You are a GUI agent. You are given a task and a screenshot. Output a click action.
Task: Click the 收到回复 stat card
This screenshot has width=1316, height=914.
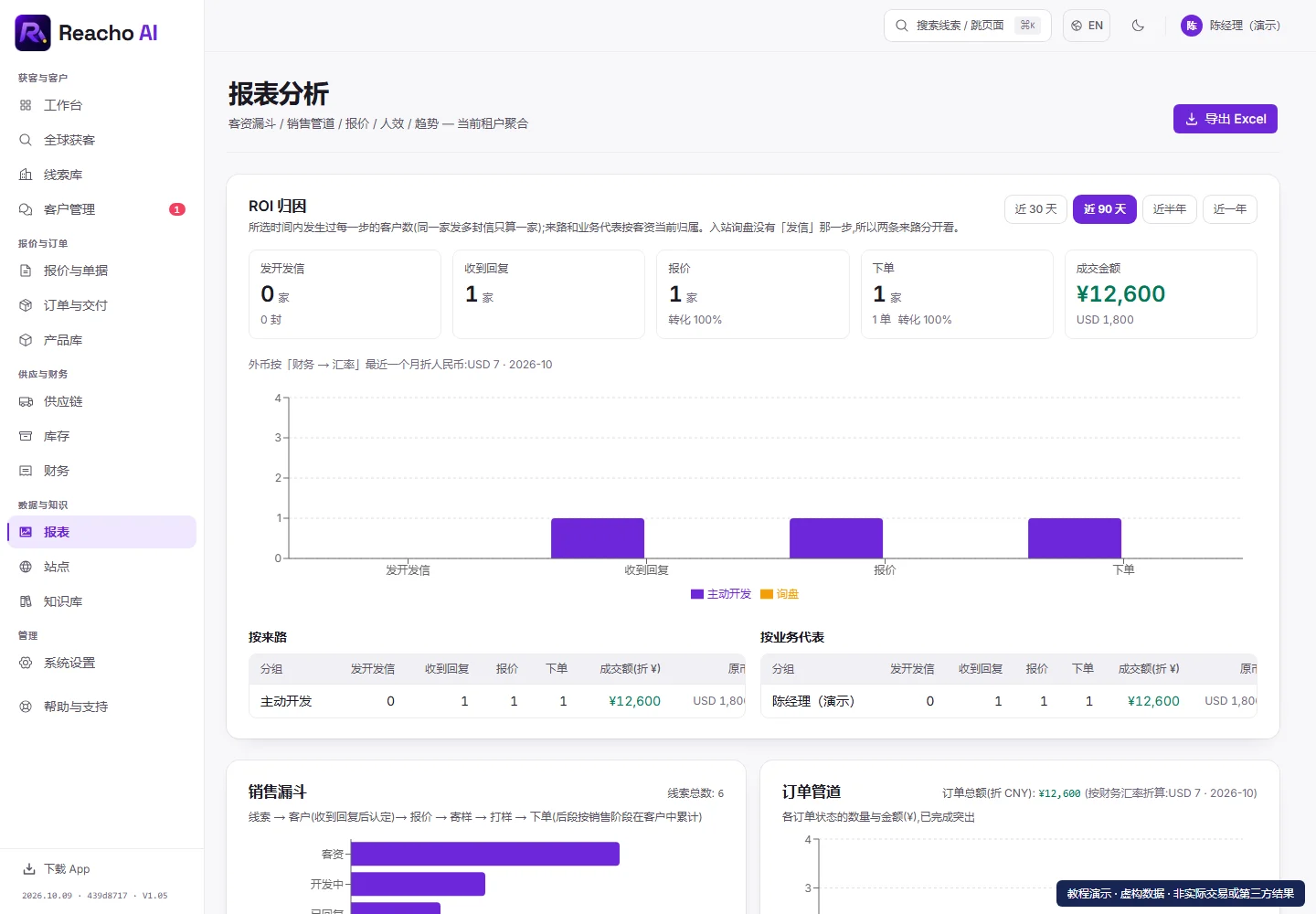coord(549,294)
